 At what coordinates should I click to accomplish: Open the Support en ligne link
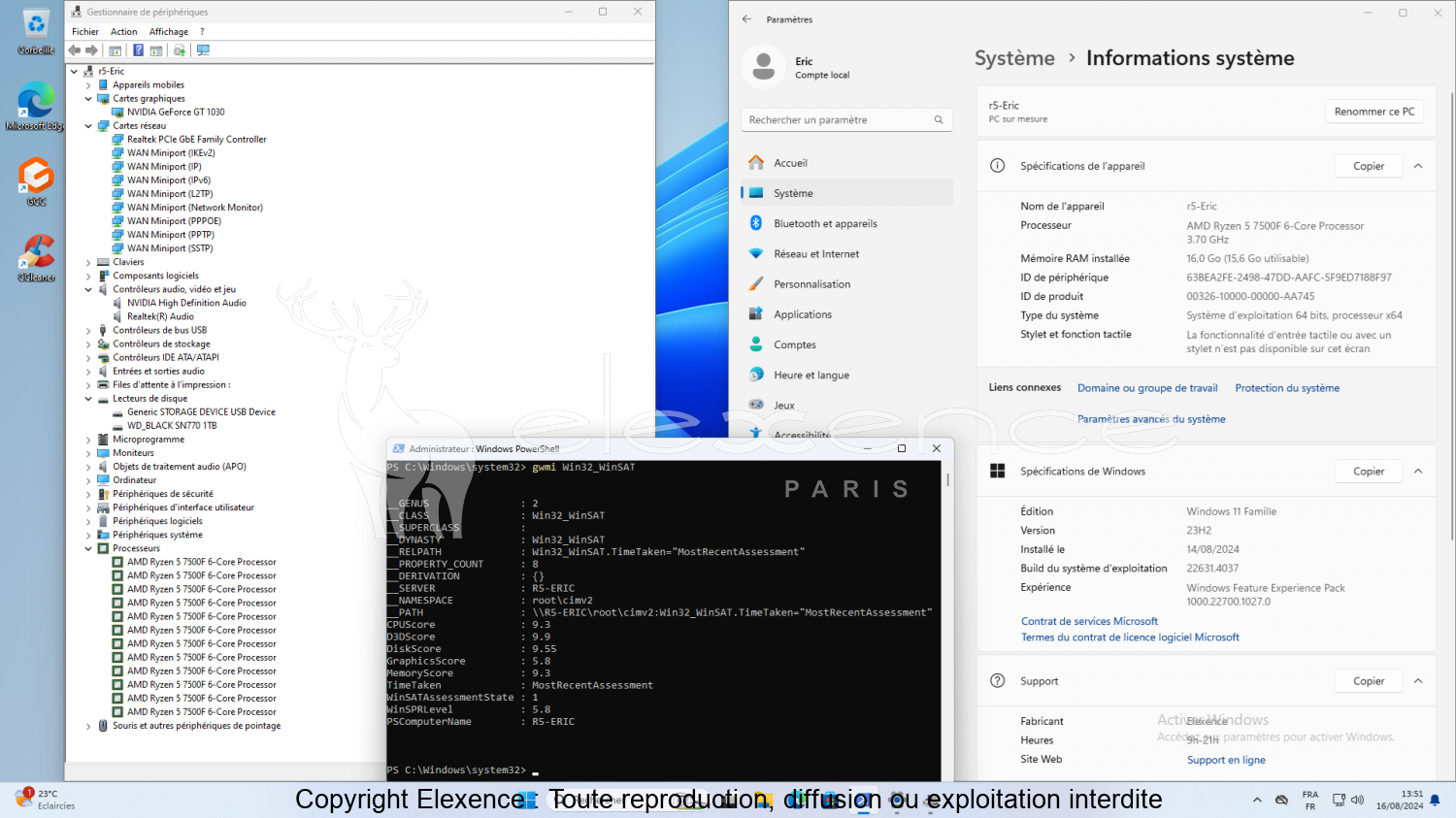(x=1226, y=761)
